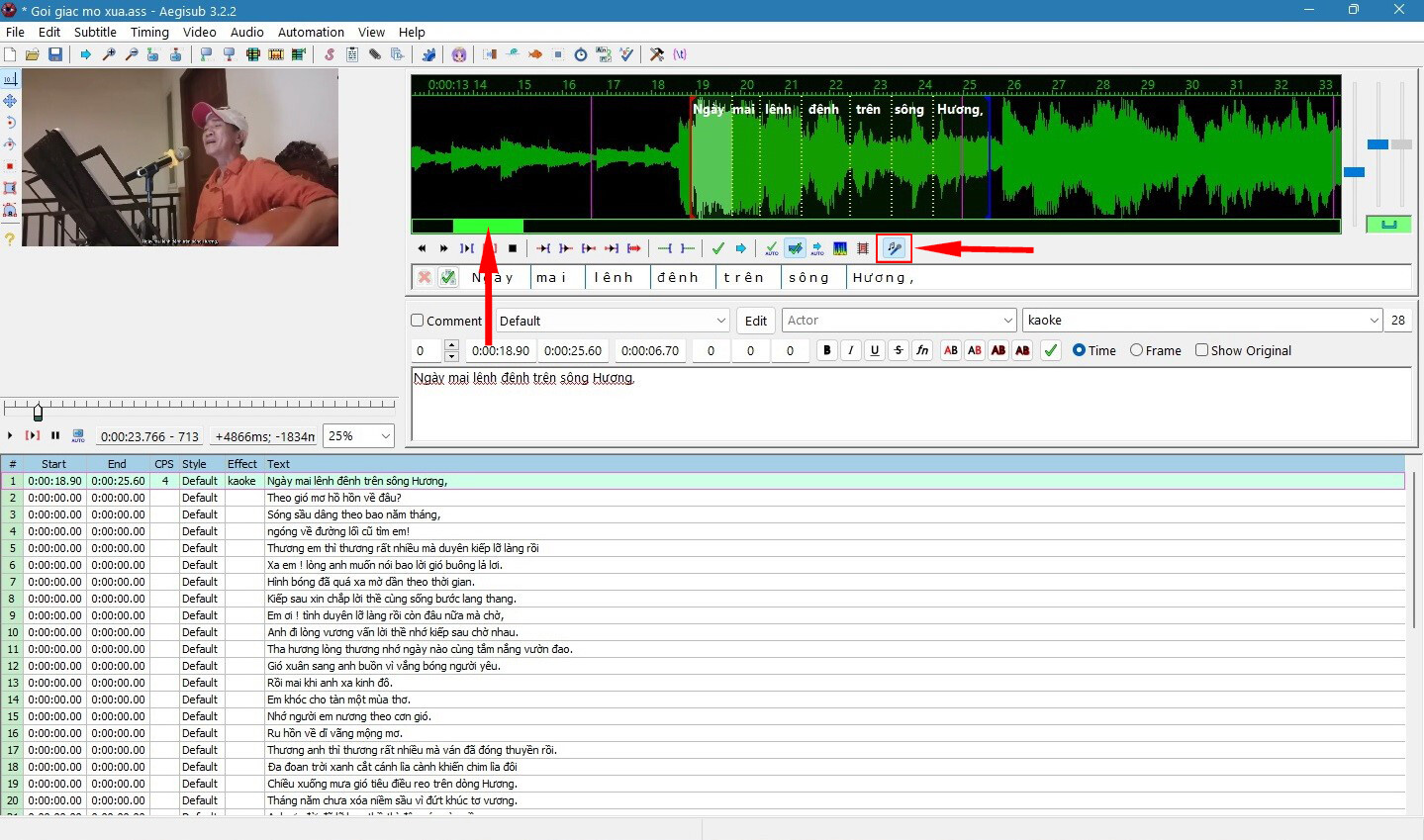Open the Subtitle menu
Screen dimensions: 1424x840
pyautogui.click(x=95, y=32)
